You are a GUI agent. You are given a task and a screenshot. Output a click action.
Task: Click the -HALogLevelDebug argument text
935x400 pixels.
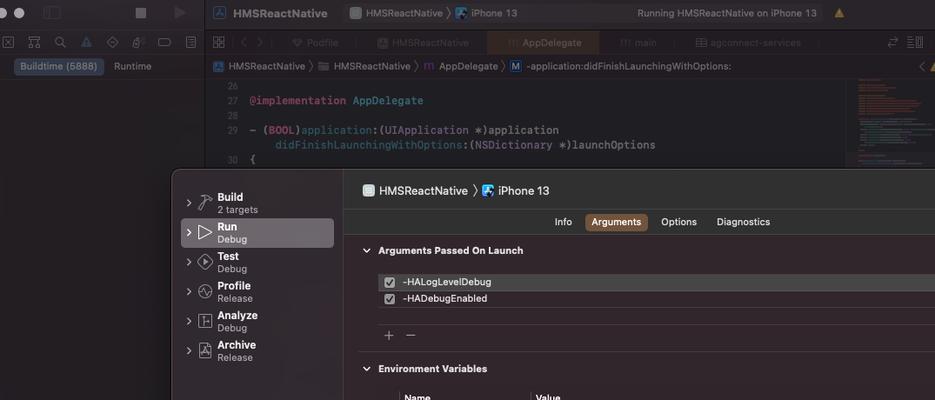[x=447, y=283]
